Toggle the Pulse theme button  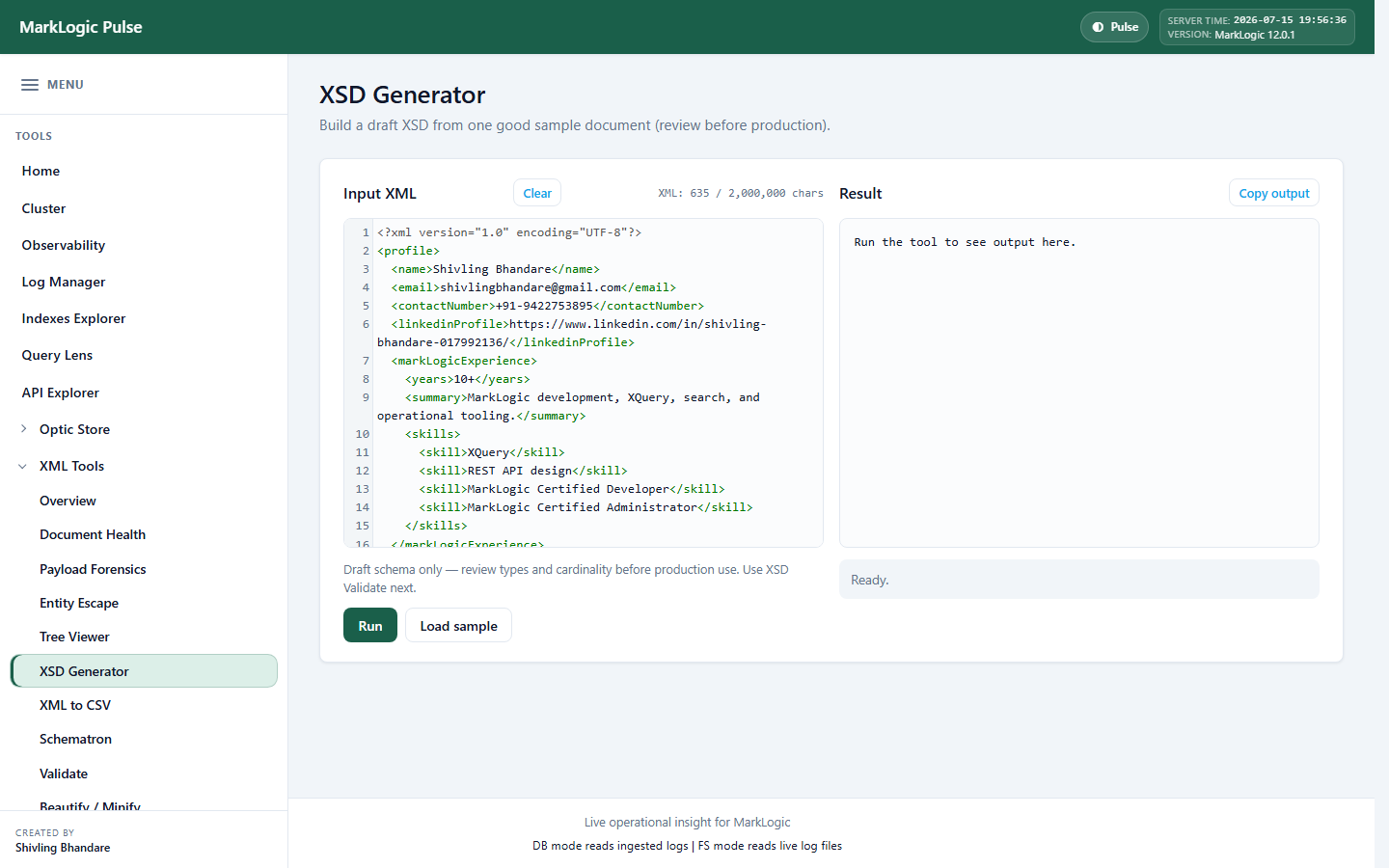(1114, 27)
